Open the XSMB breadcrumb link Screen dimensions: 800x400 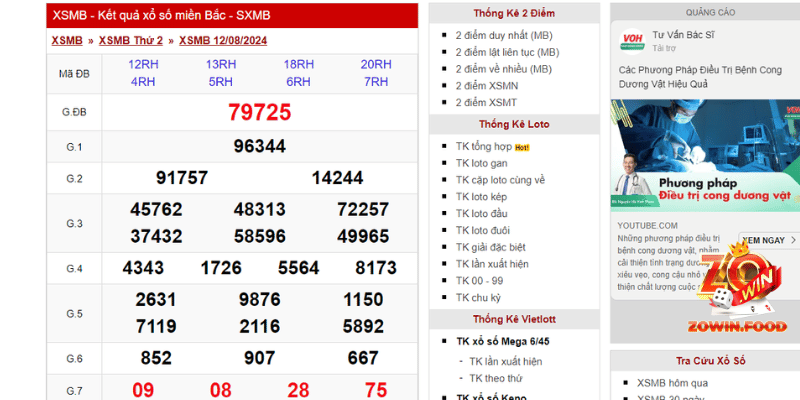coord(67,40)
